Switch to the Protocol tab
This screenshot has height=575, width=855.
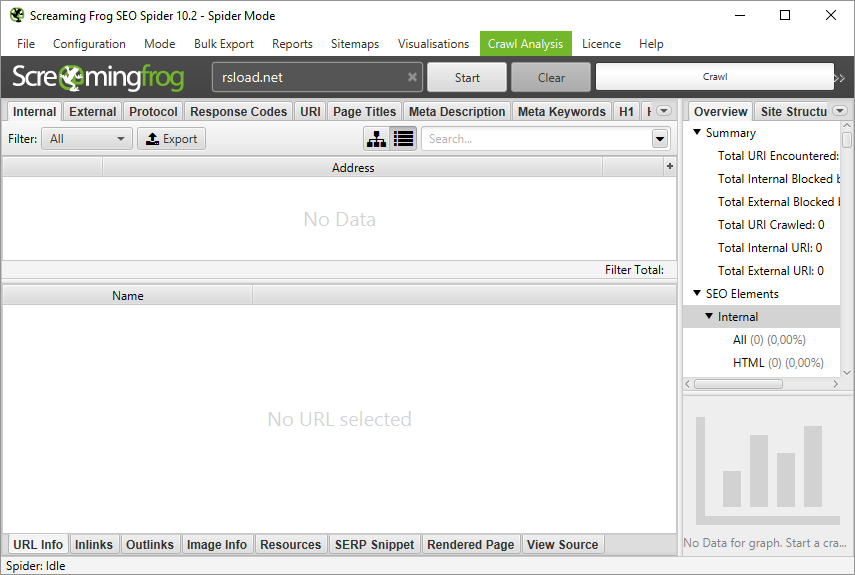tap(153, 112)
